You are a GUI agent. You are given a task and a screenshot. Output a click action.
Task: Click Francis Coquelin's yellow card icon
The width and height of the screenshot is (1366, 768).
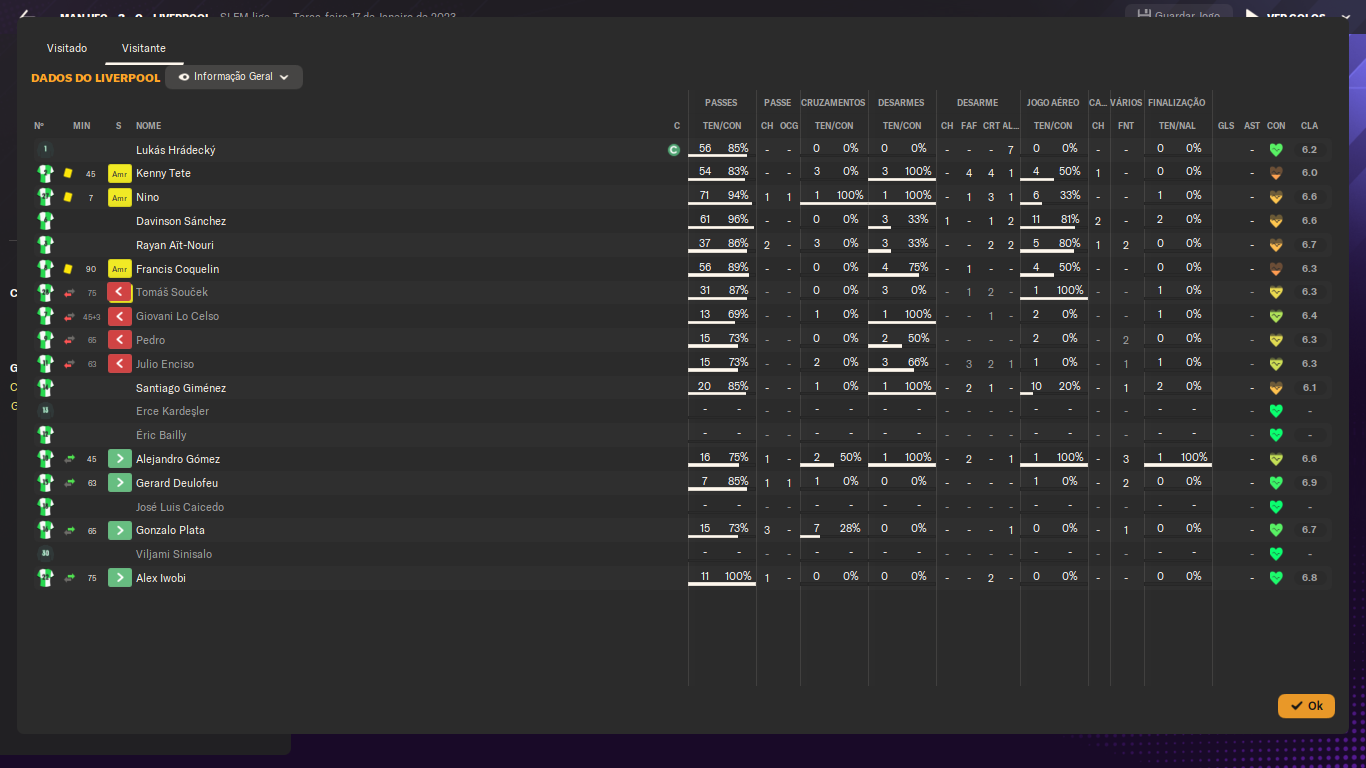tap(68, 269)
